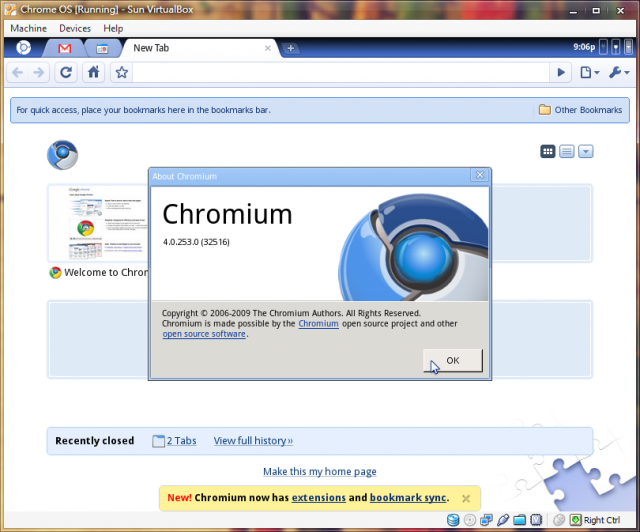Open the wrench tools menu
This screenshot has width=640, height=532.
(x=619, y=73)
